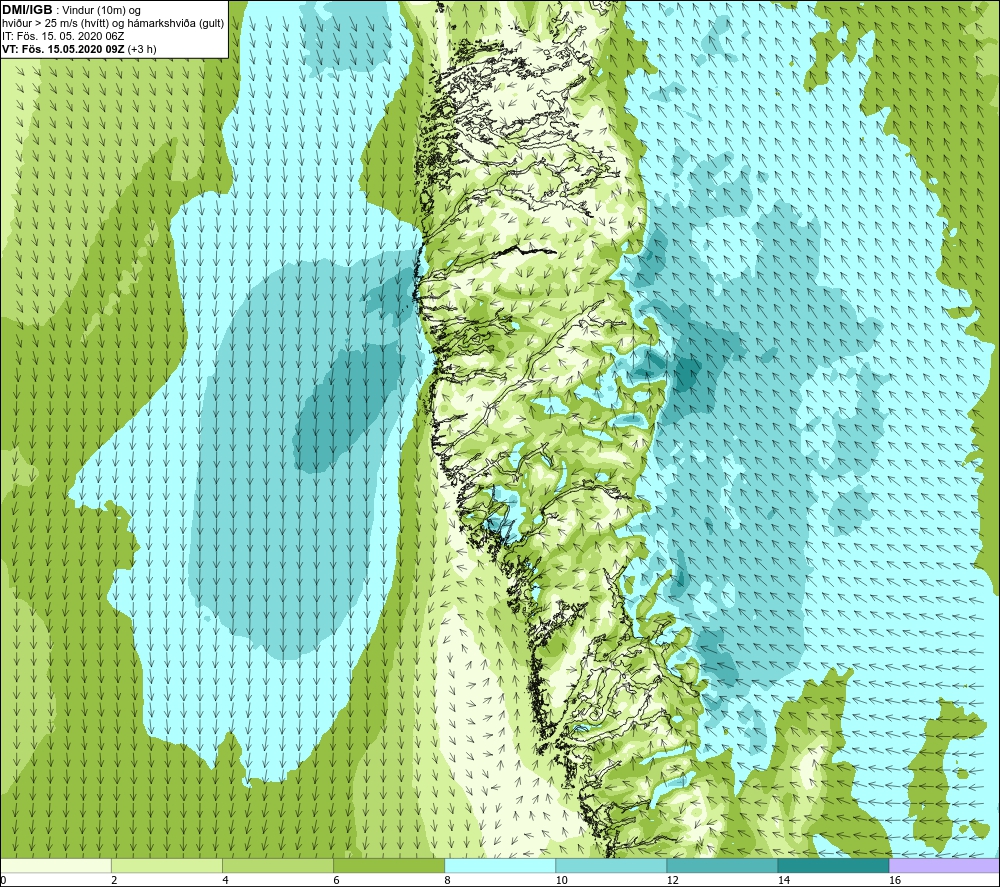Click the '12' label on the color scale
The width and height of the screenshot is (1000, 887).
pos(672,880)
